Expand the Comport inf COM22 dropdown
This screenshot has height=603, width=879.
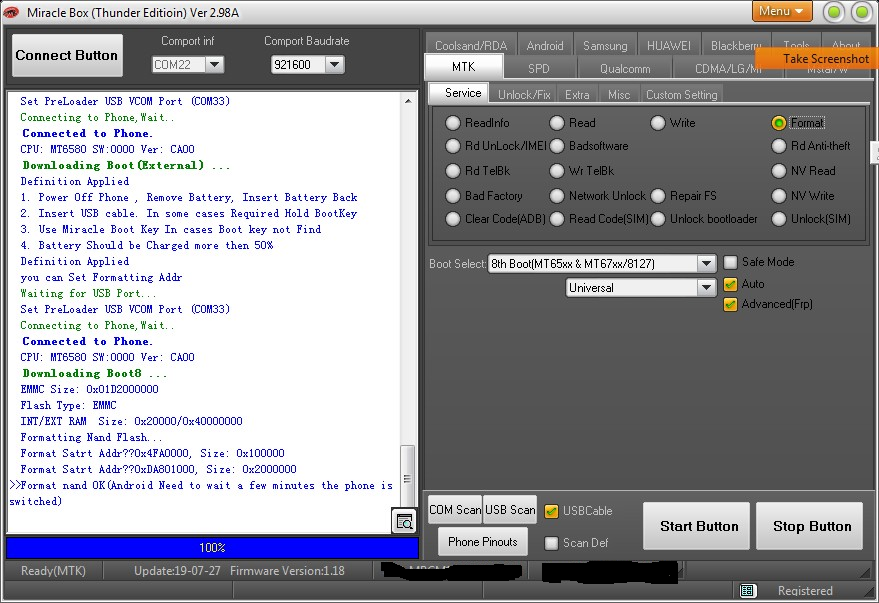215,64
